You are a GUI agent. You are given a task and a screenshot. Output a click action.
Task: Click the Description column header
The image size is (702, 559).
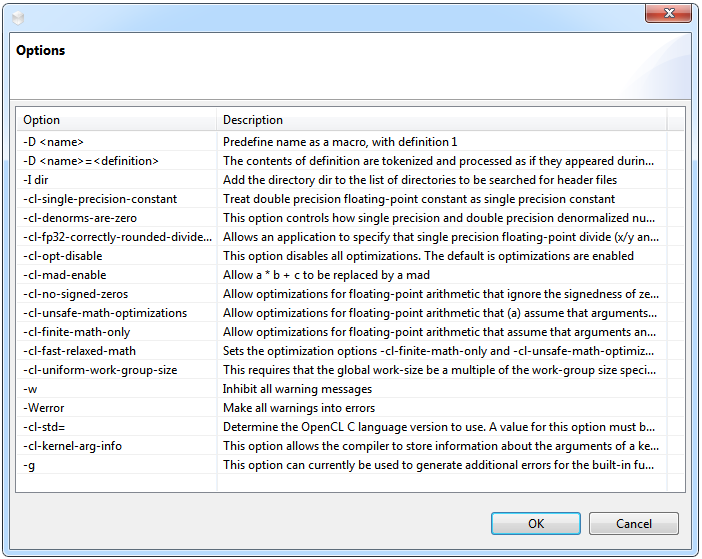pos(441,120)
